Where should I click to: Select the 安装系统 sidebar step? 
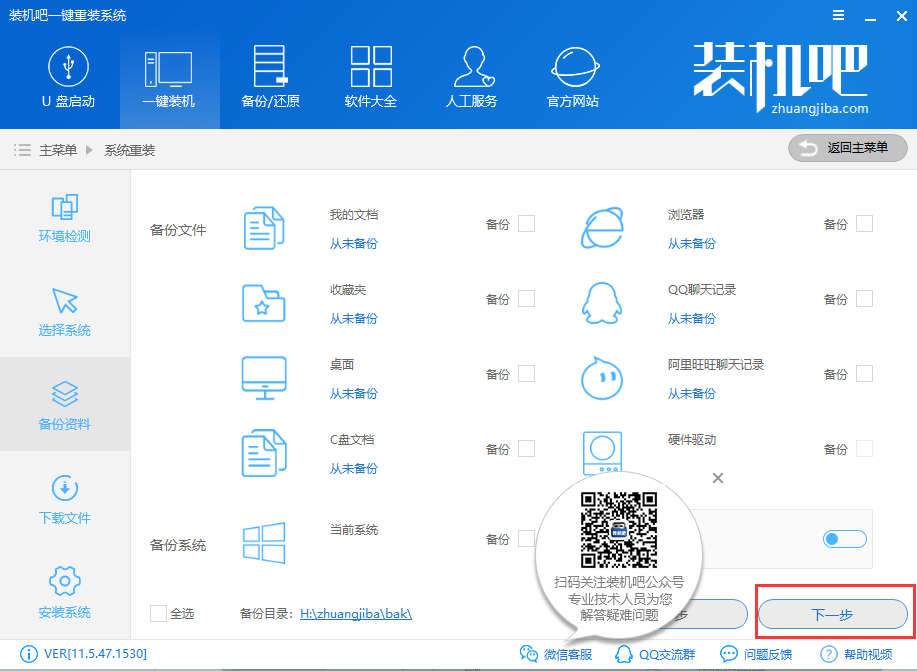pos(65,592)
